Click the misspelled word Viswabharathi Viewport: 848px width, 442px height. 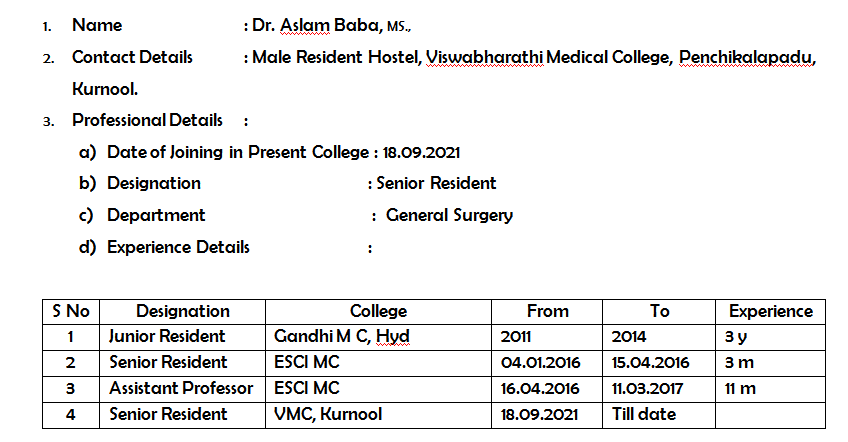click(x=484, y=57)
